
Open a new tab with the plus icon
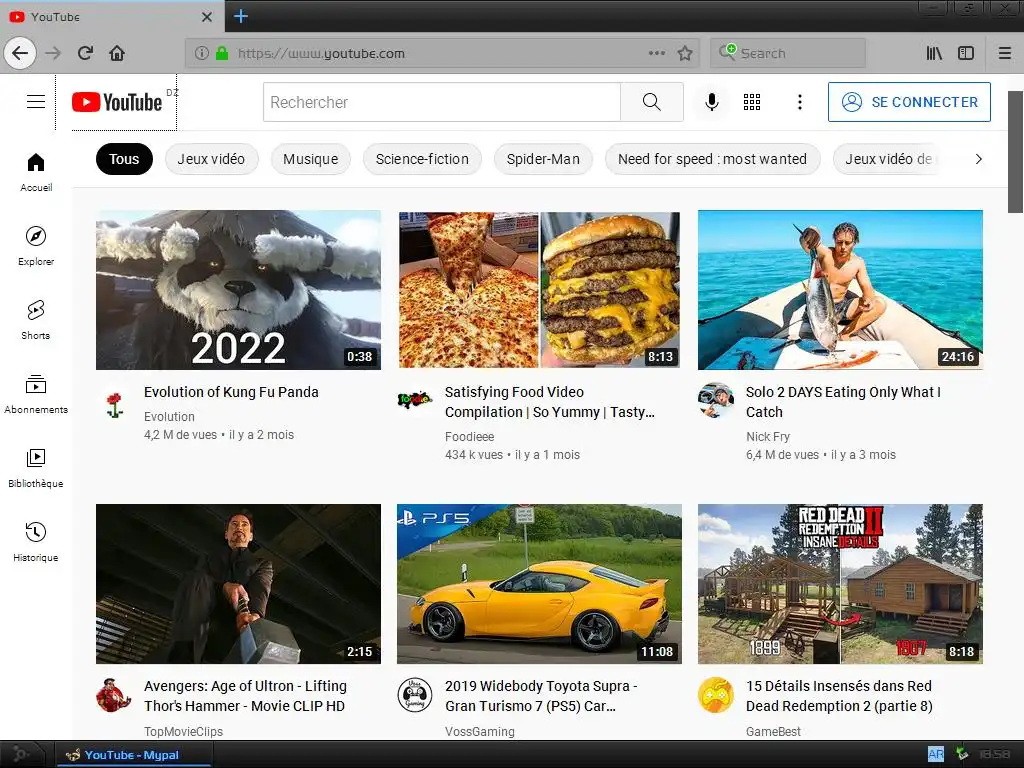[240, 16]
